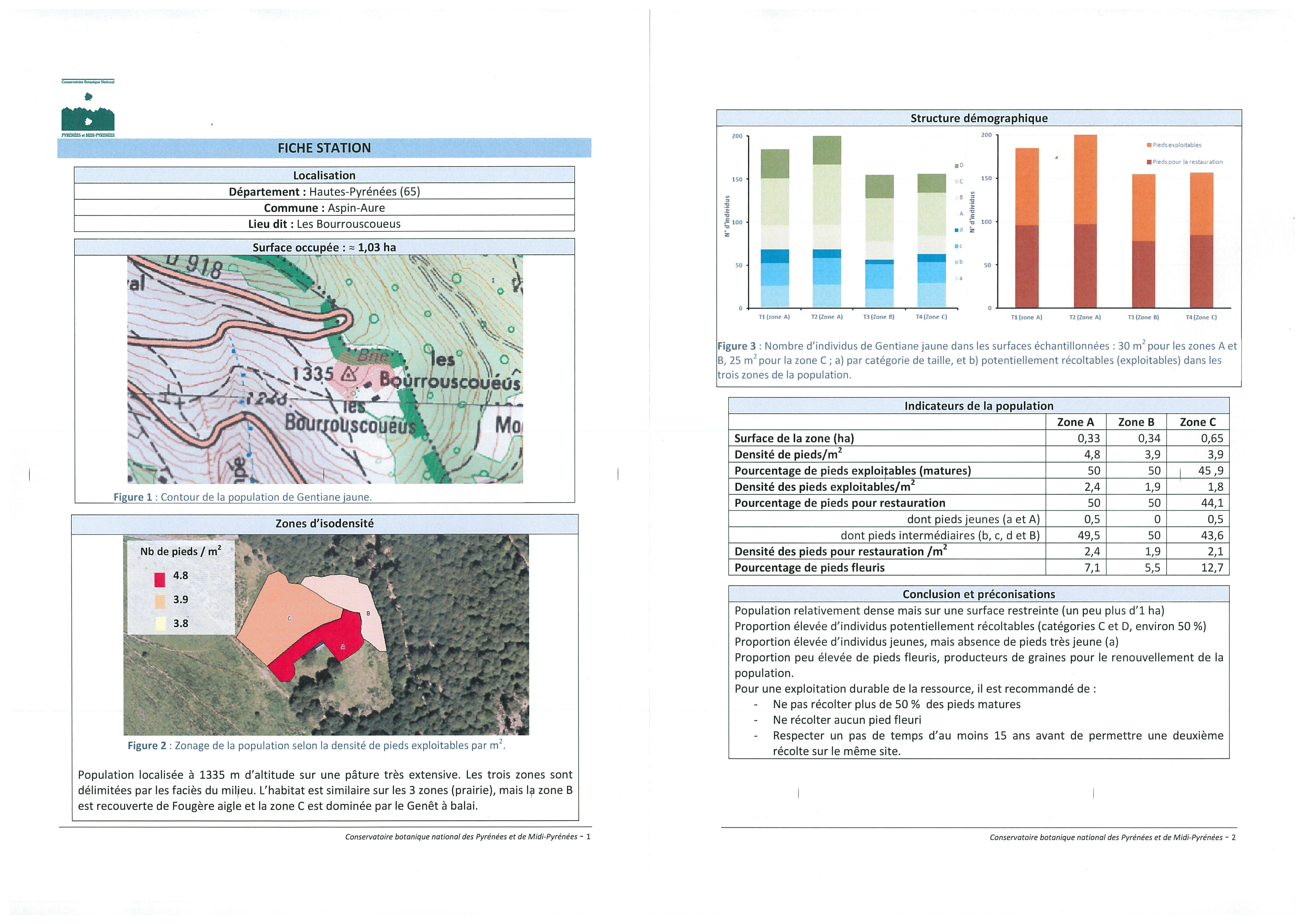Click the dark green D legend marker
The width and height of the screenshot is (1304, 924).
(x=957, y=166)
